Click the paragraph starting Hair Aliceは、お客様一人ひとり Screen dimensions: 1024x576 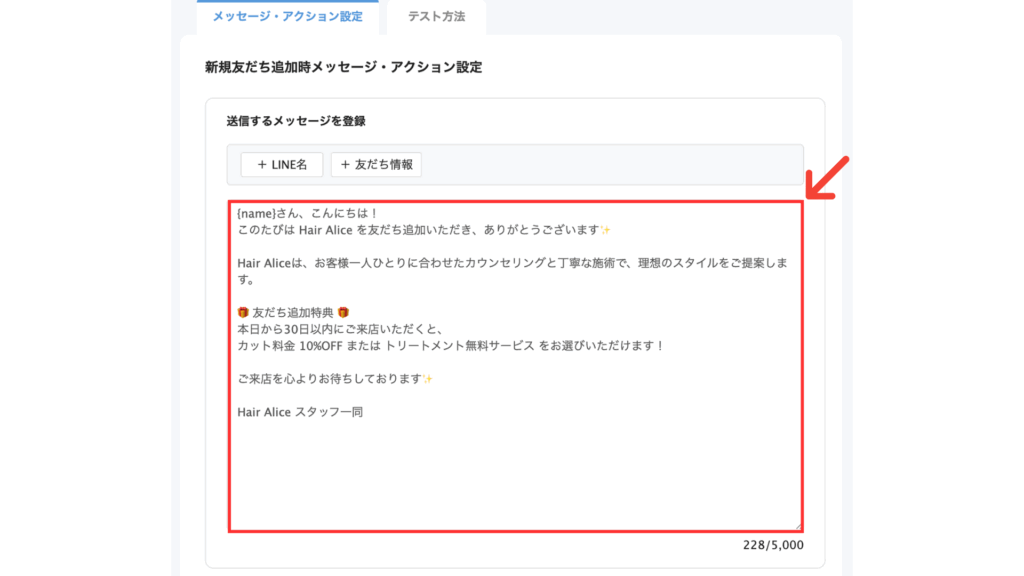tap(513, 271)
